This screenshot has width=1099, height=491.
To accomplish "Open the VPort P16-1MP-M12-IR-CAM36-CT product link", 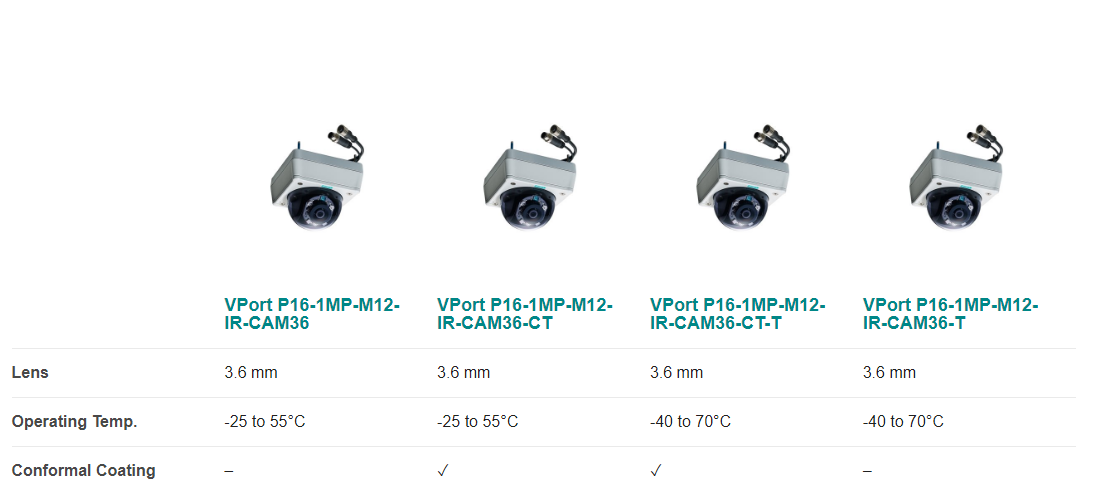I will point(525,314).
